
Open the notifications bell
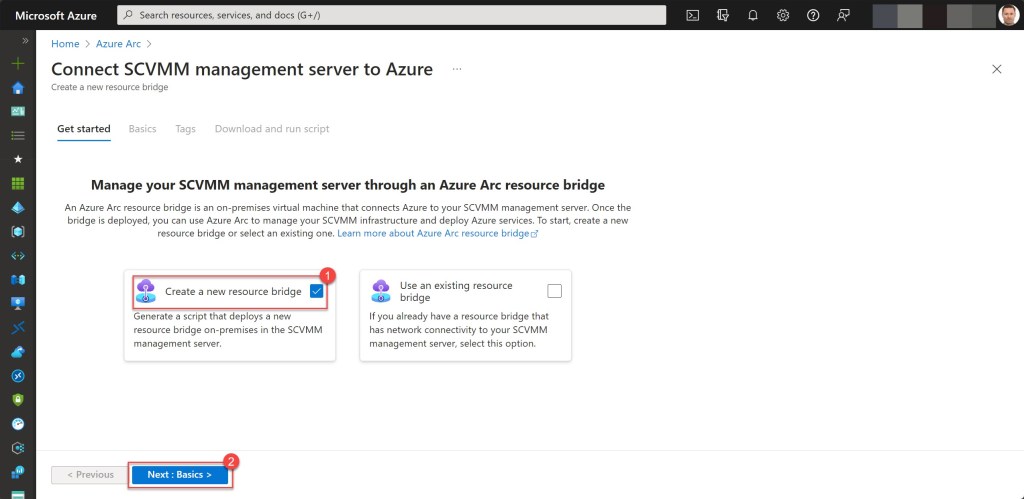[x=753, y=15]
